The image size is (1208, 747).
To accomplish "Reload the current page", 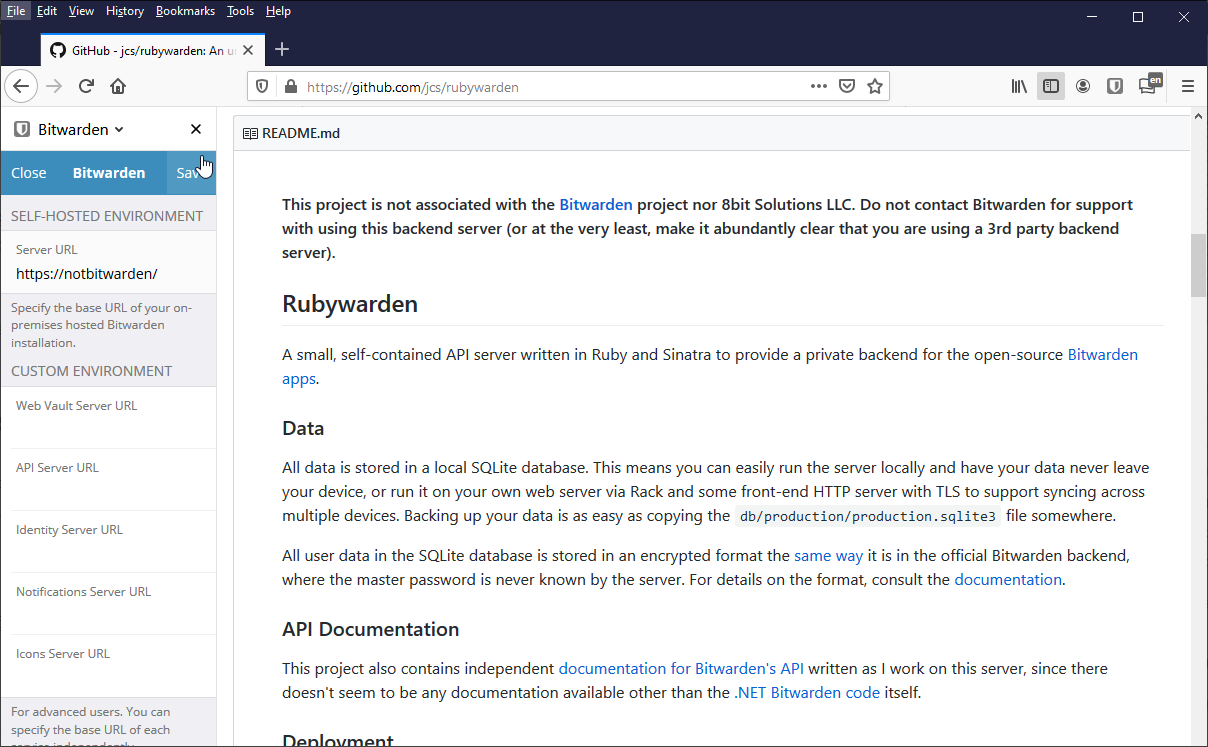I will pyautogui.click(x=86, y=86).
